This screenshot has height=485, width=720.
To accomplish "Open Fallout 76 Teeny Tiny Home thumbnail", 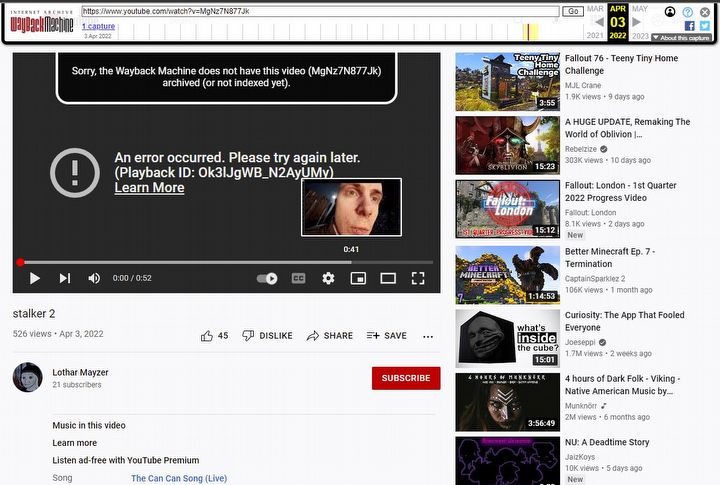I will coord(508,82).
